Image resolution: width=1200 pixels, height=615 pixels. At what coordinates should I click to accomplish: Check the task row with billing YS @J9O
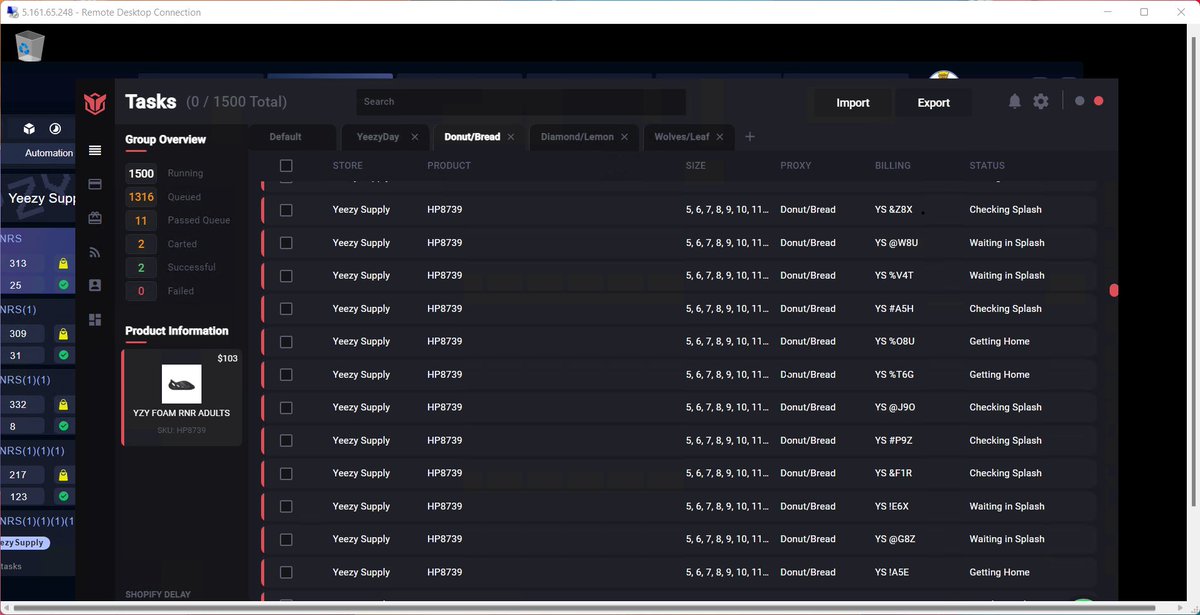pyautogui.click(x=286, y=408)
